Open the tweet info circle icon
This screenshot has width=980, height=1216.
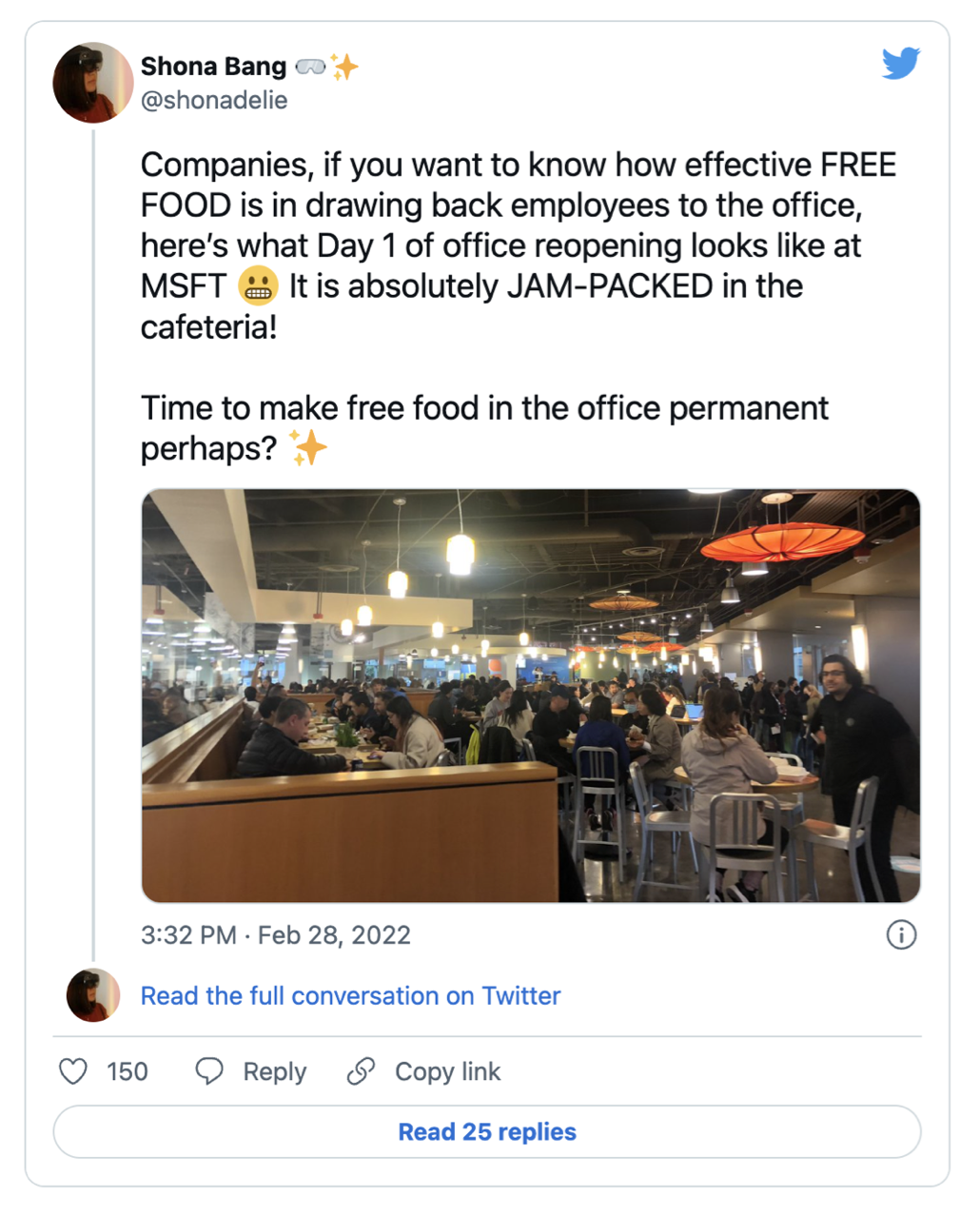[901, 934]
